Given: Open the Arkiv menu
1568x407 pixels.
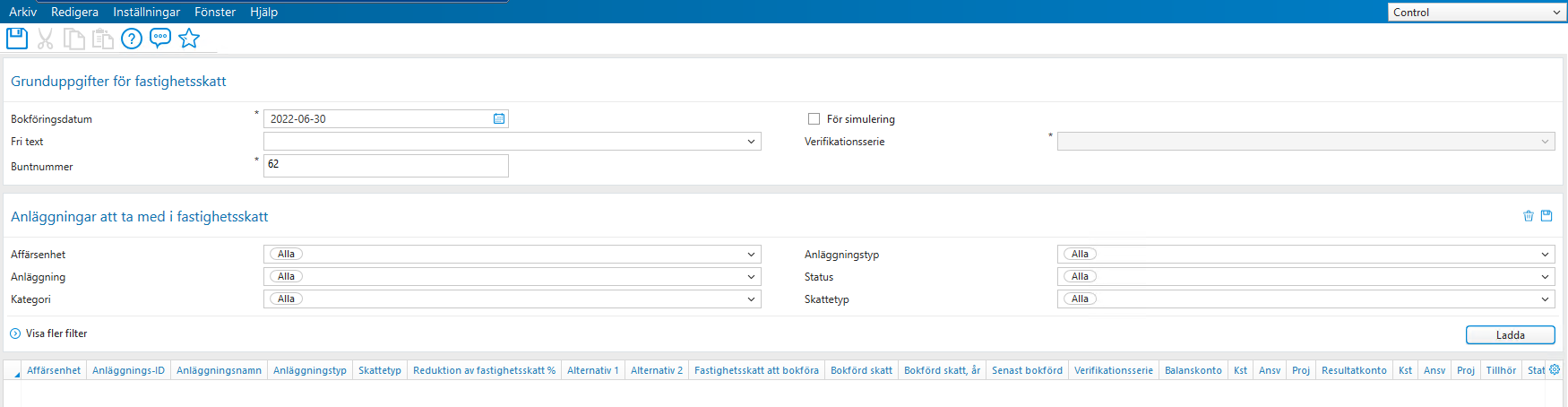Looking at the screenshot, I should [x=22, y=12].
